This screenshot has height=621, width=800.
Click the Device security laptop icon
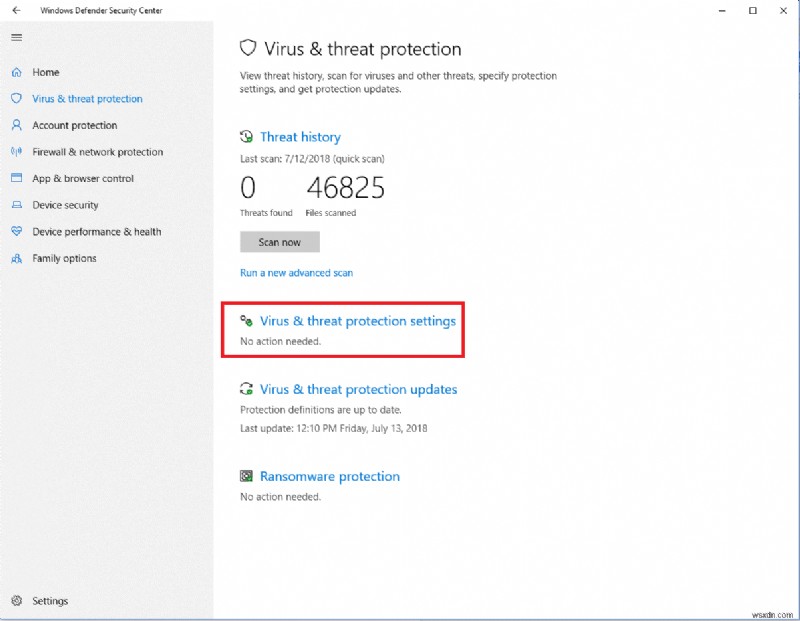pyautogui.click(x=16, y=205)
